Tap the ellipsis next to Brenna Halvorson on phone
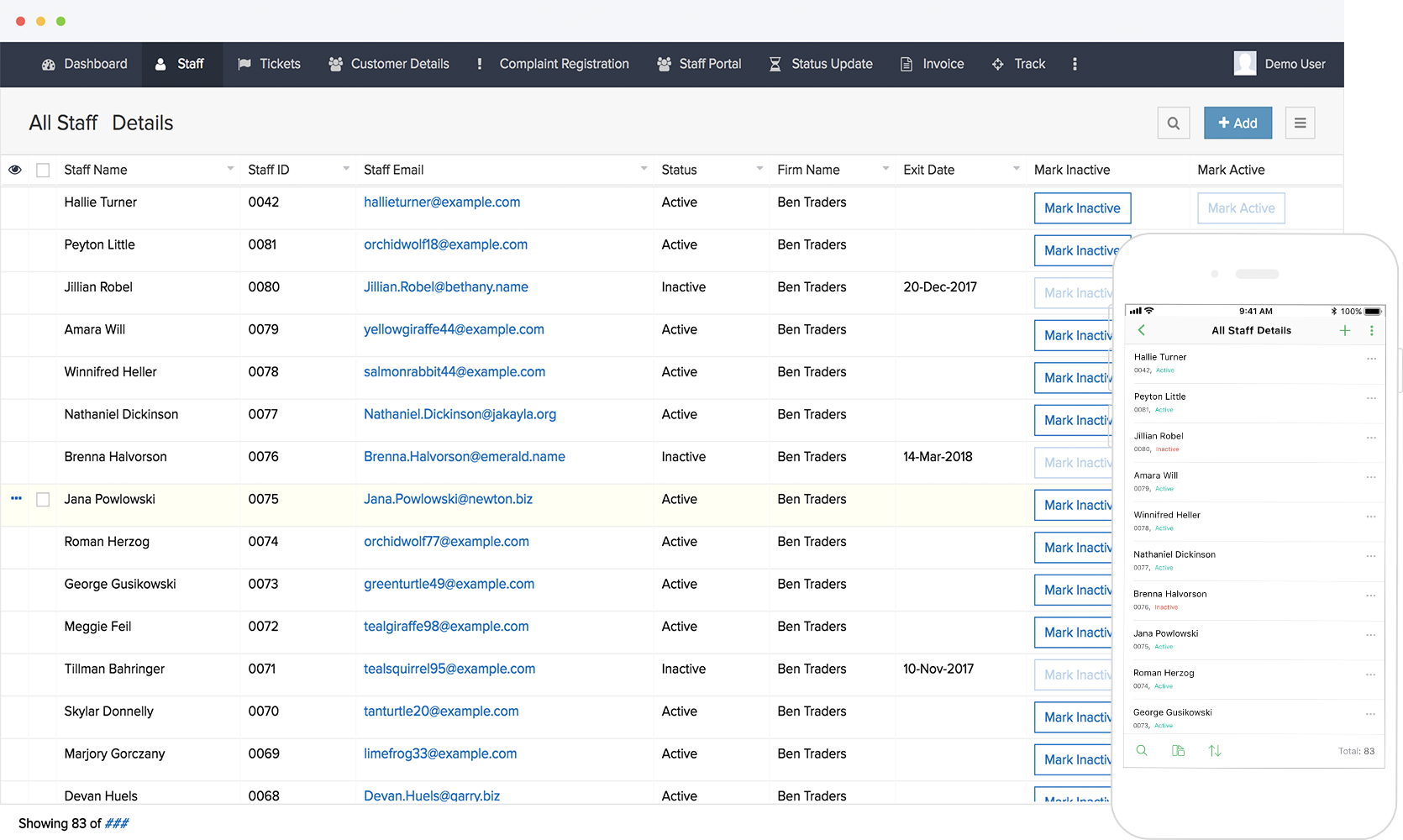Screen dimensions: 1403x840 [x=1371, y=596]
